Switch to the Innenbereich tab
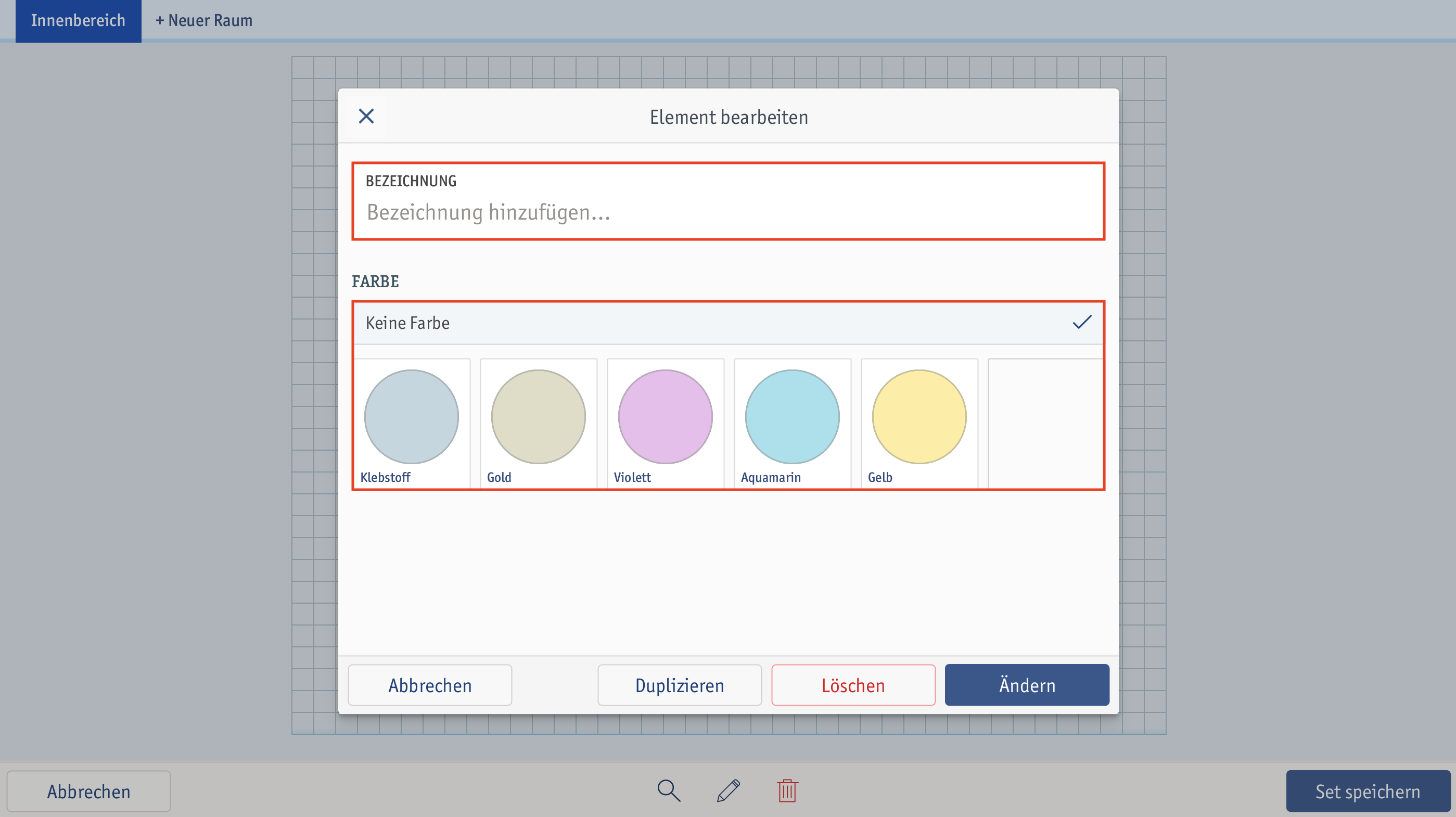The height and width of the screenshot is (817, 1456). pyautogui.click(x=78, y=21)
